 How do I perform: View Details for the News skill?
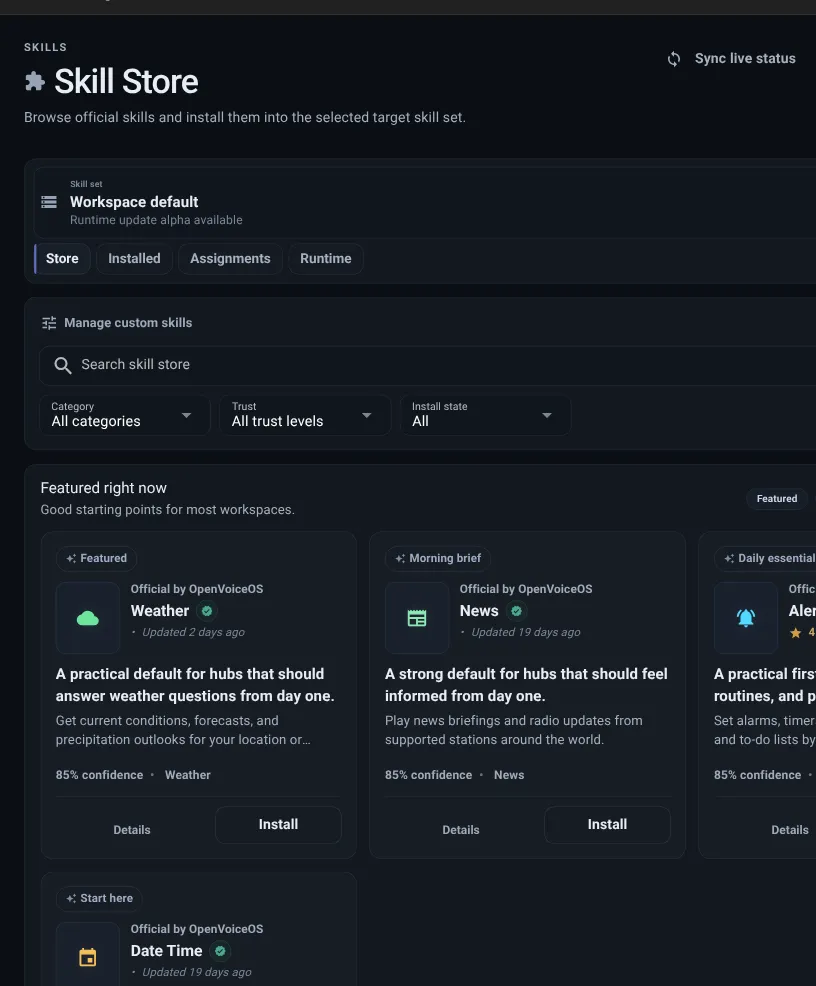point(461,829)
